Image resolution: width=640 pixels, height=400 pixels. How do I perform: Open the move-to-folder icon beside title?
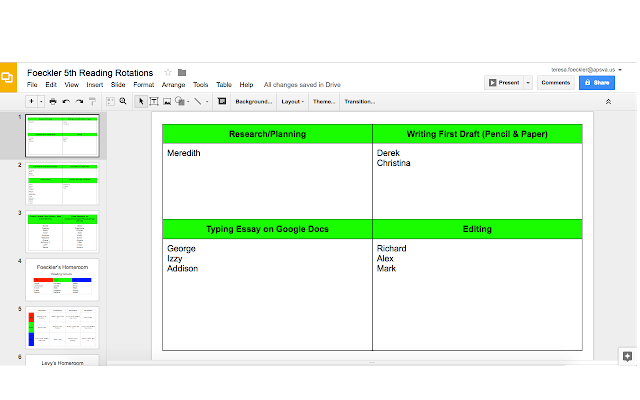[182, 72]
